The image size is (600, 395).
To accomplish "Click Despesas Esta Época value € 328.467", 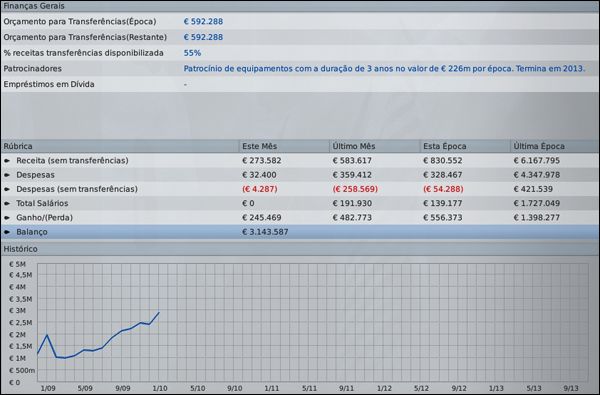I will pyautogui.click(x=443, y=175).
